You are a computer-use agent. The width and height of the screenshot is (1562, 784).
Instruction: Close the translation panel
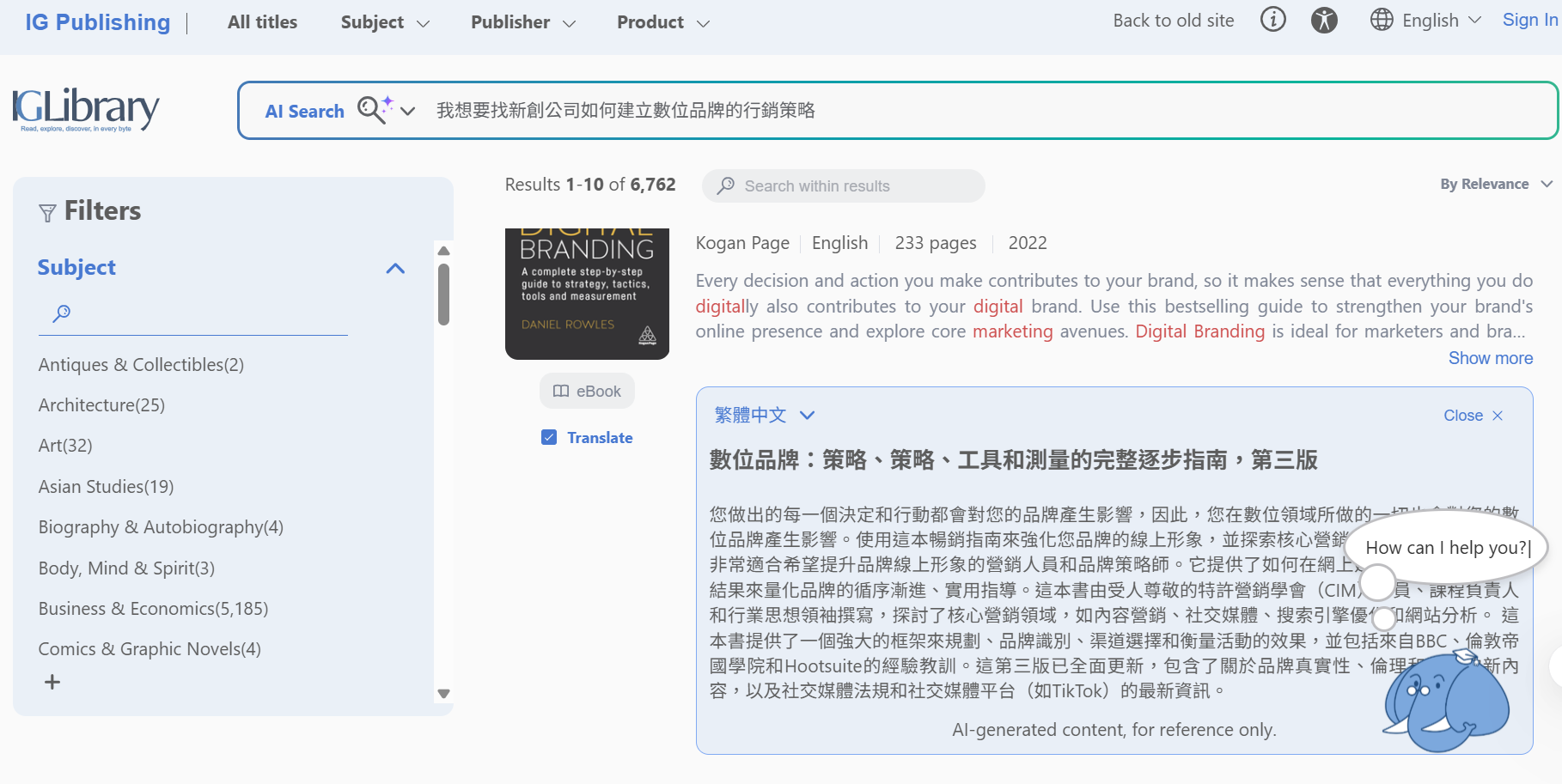[x=1473, y=416]
